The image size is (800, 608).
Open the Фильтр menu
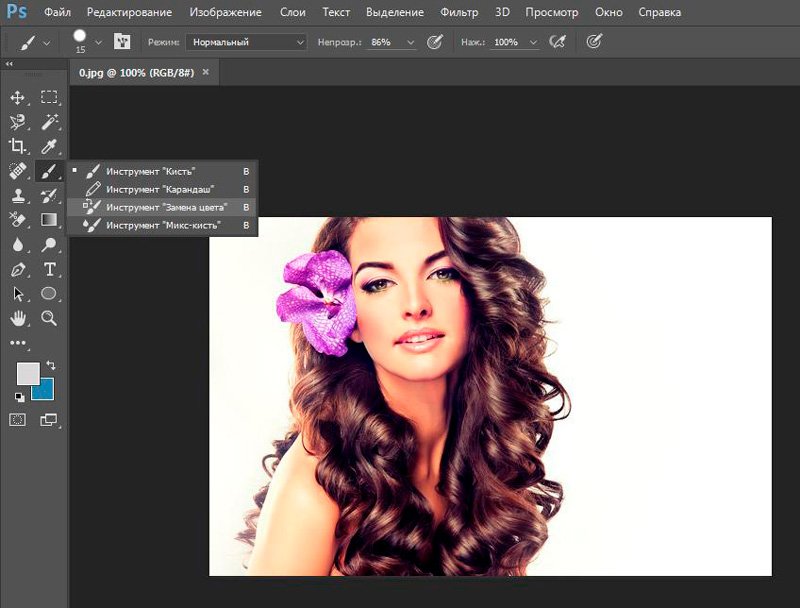459,13
